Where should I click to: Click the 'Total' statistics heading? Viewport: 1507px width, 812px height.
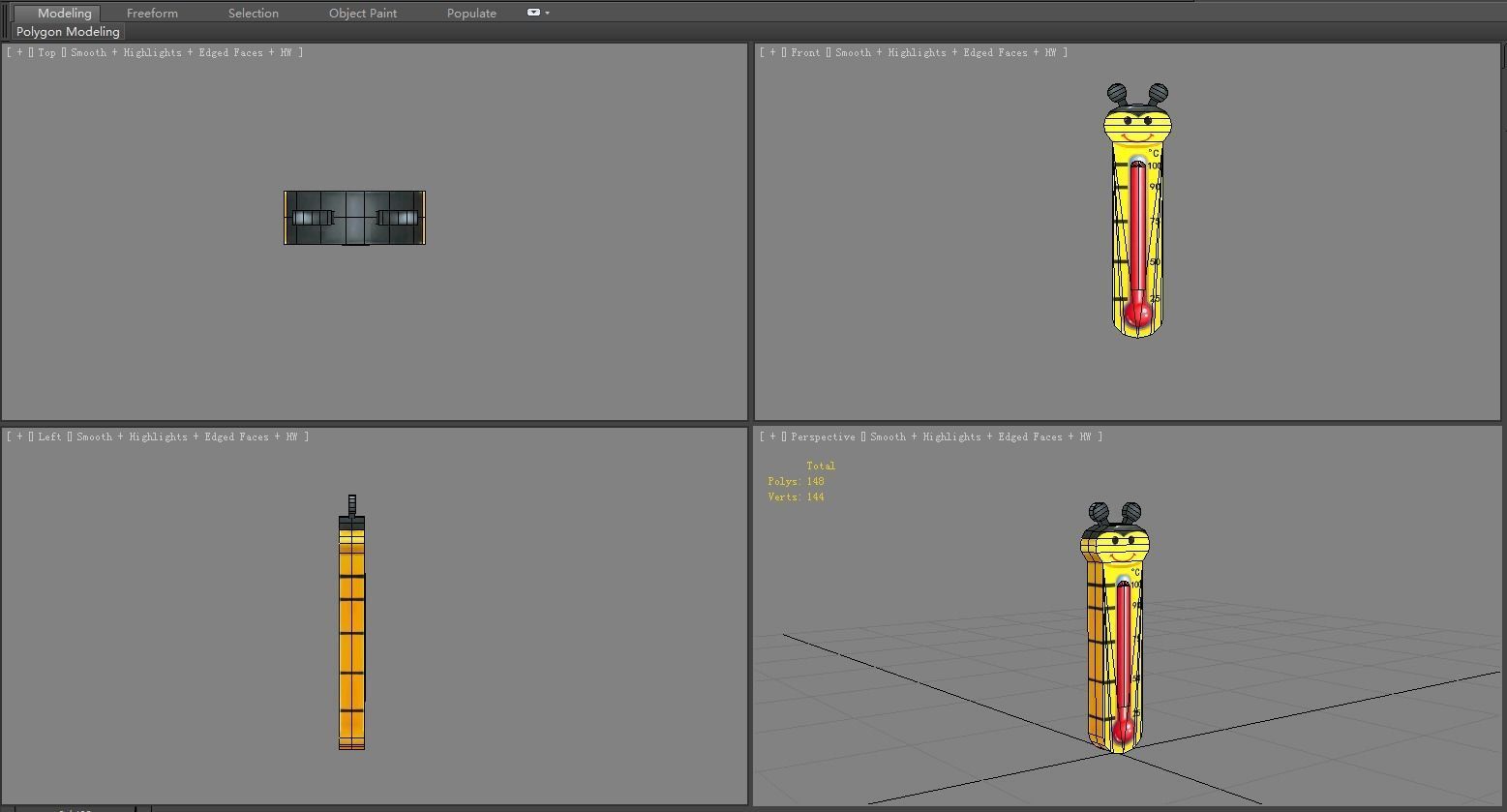coord(821,466)
